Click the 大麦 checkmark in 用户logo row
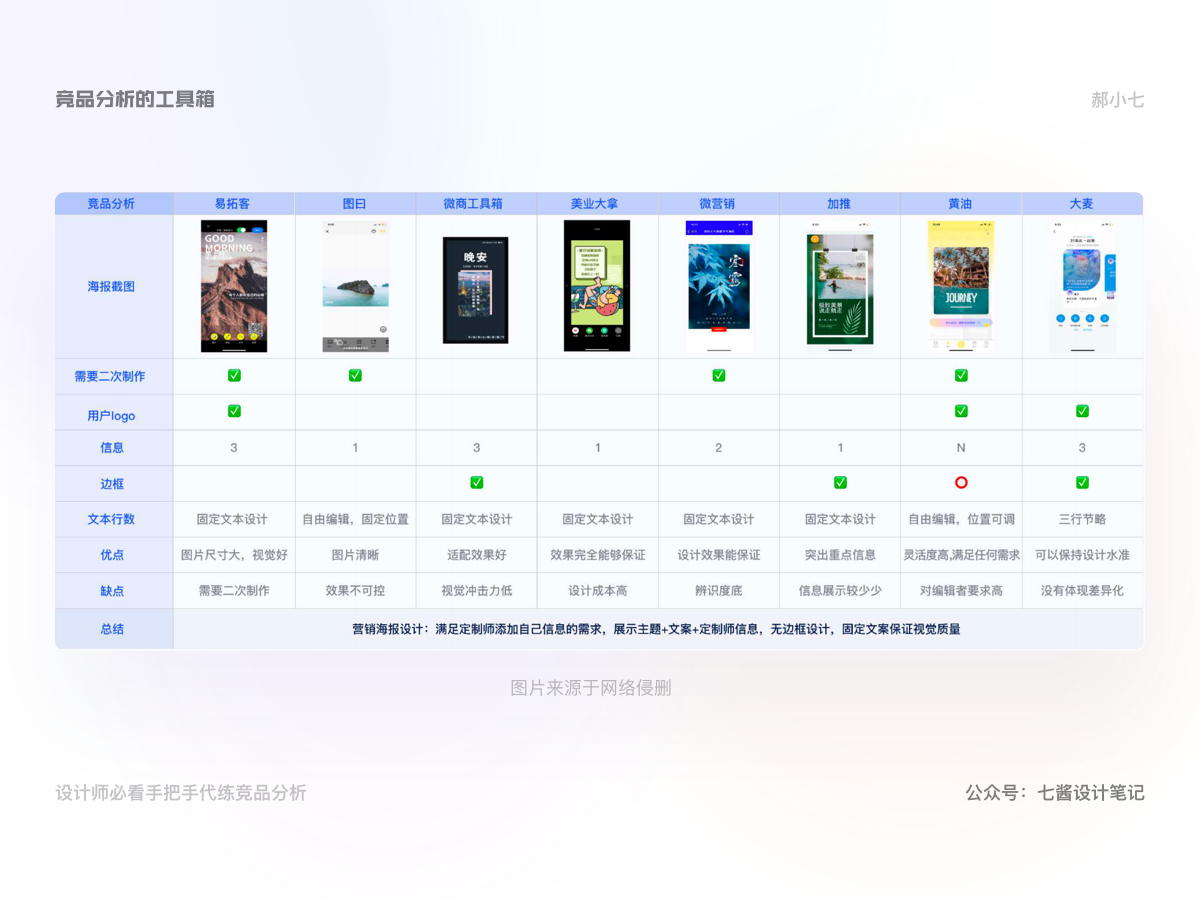Image resolution: width=1200 pixels, height=900 pixels. pyautogui.click(x=1082, y=411)
